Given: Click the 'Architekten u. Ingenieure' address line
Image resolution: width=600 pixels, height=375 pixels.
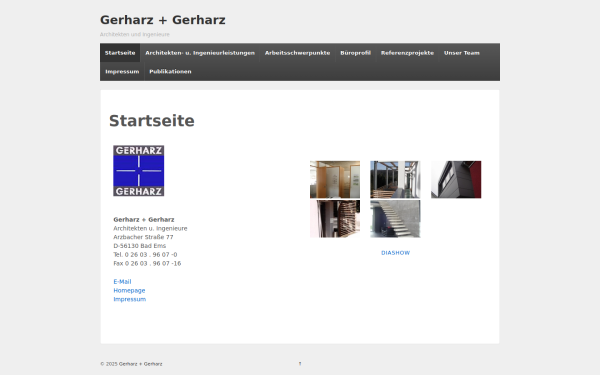Looking at the screenshot, I should click(x=150, y=228).
